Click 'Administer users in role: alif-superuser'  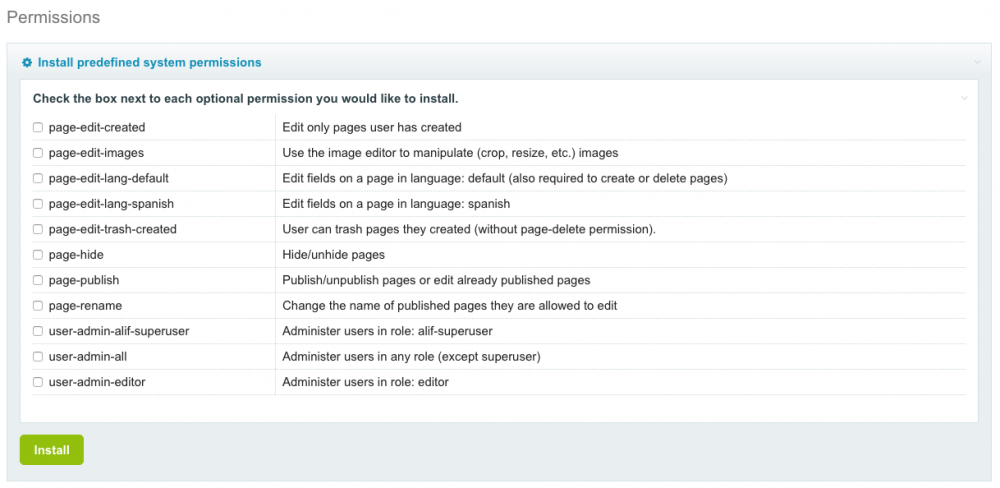(387, 331)
